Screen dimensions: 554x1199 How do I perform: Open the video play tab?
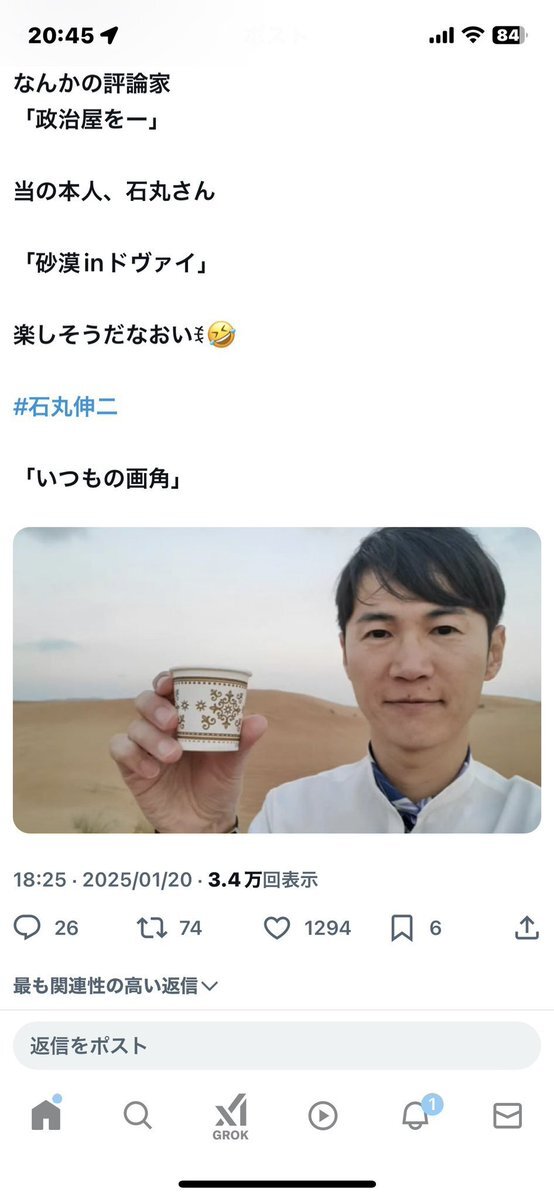pyautogui.click(x=323, y=1116)
